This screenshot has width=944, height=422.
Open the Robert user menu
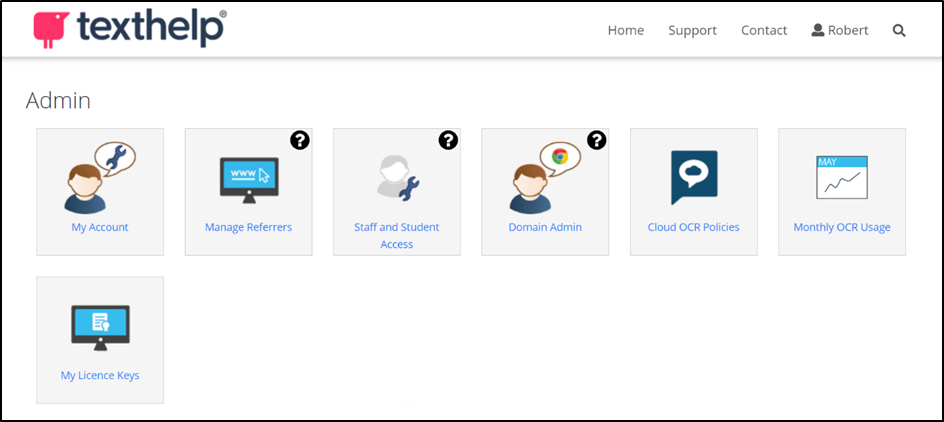840,31
